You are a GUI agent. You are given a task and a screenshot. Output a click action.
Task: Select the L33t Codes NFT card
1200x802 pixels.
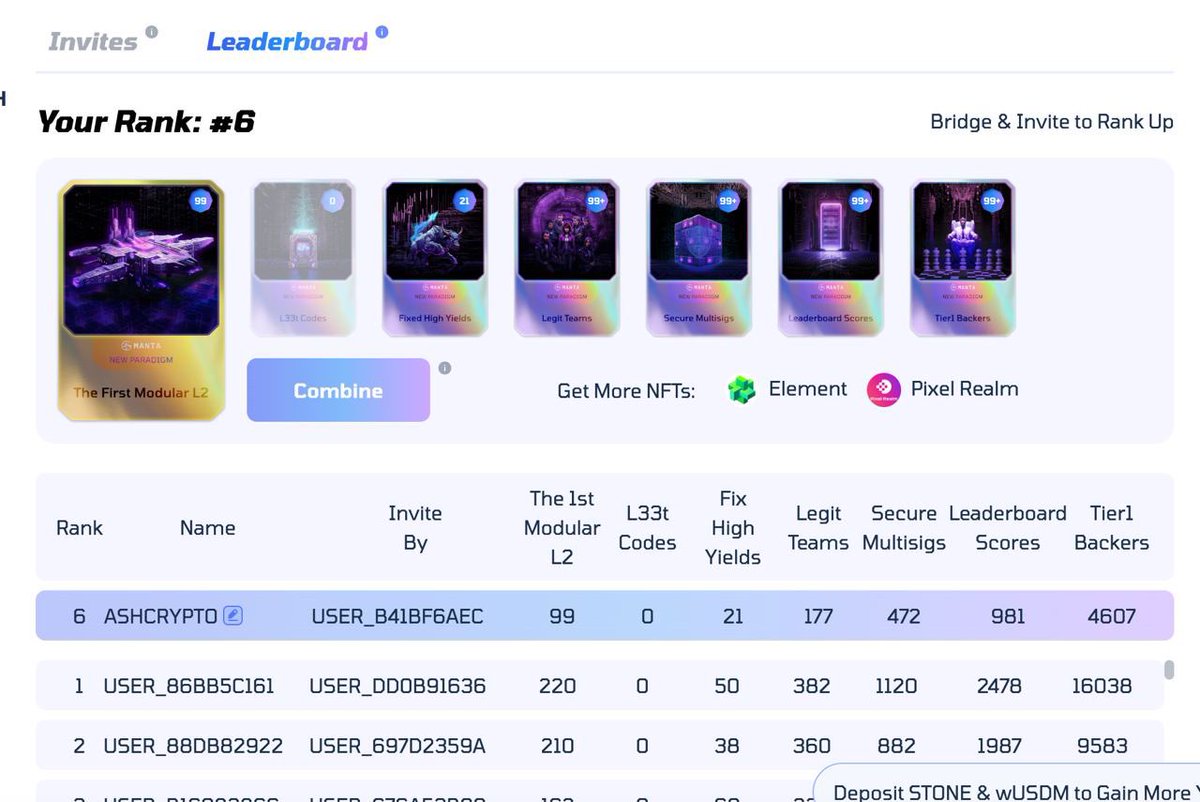coord(301,257)
